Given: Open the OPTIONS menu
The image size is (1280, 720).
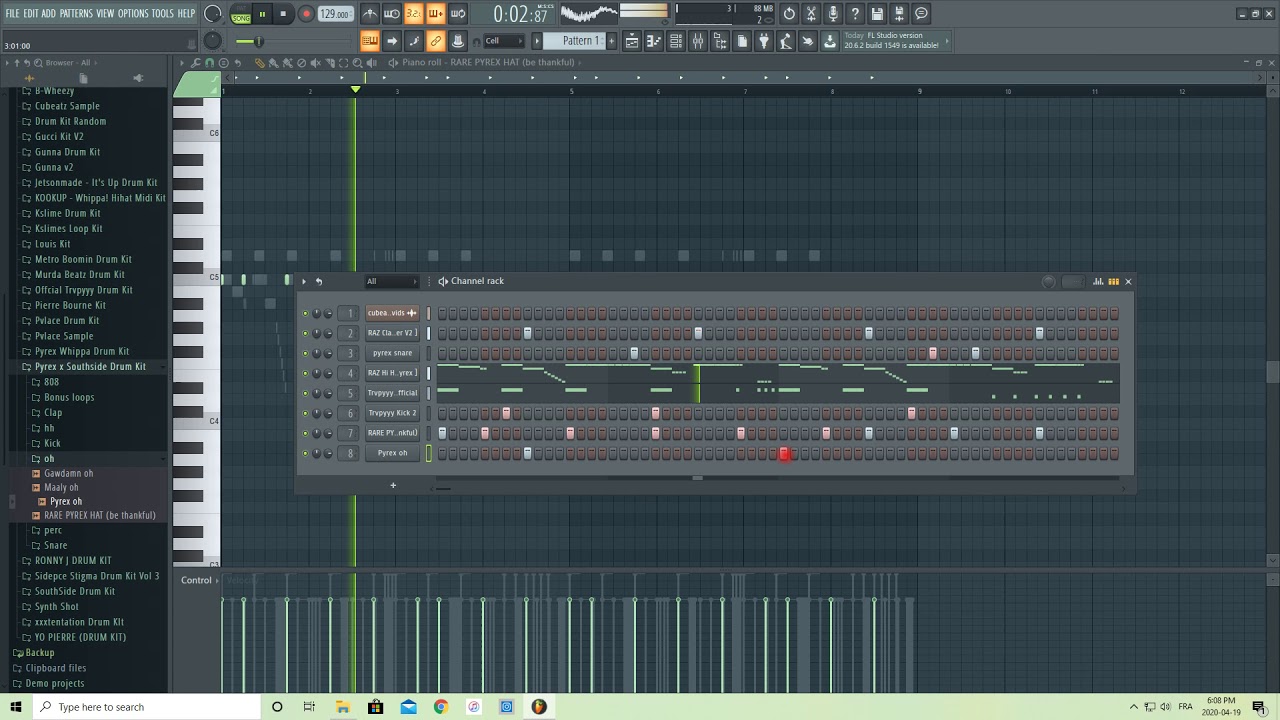Looking at the screenshot, I should point(133,14).
